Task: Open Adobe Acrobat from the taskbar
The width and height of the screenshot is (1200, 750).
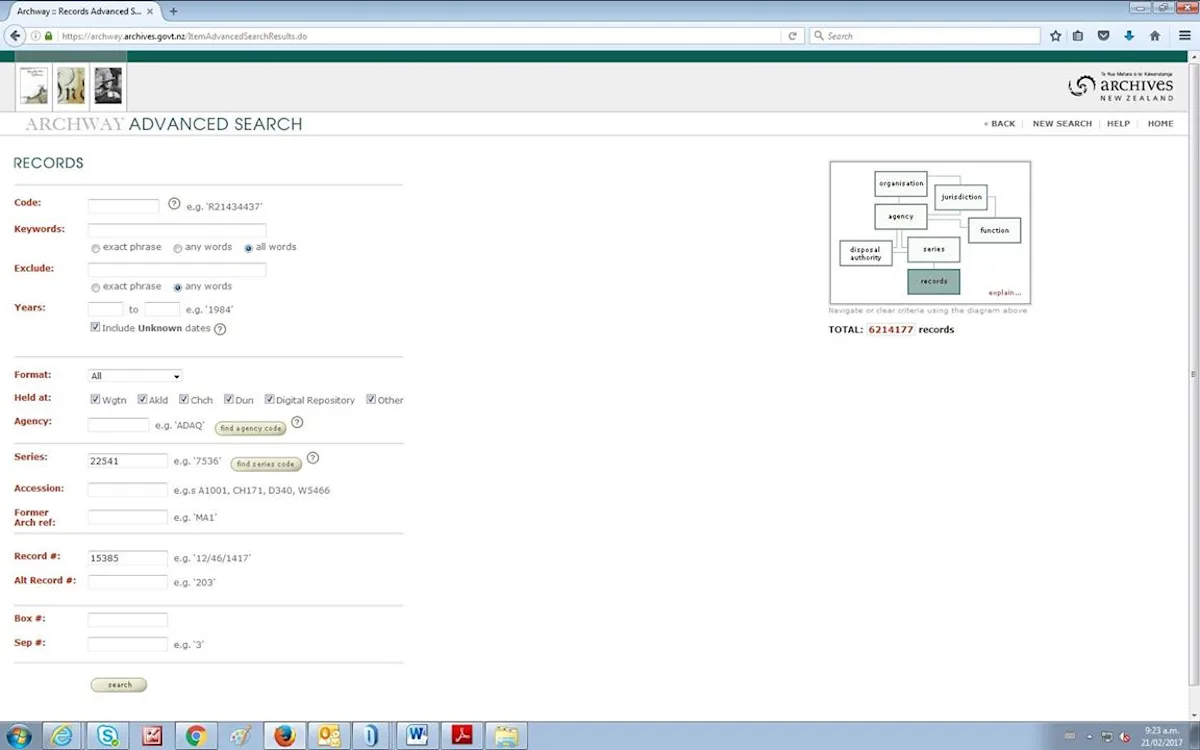Action: 462,736
